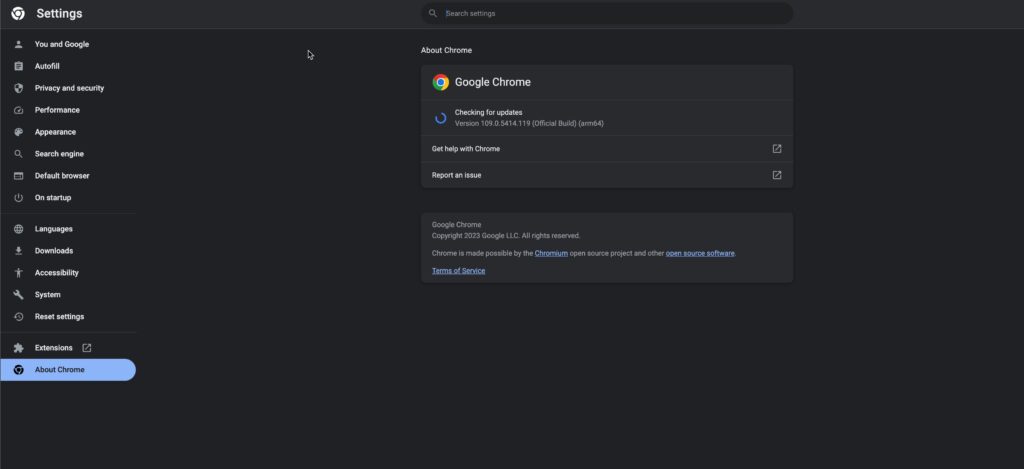Click external link icon for Report an issue
Image resolution: width=1024 pixels, height=469 pixels.
click(x=776, y=175)
